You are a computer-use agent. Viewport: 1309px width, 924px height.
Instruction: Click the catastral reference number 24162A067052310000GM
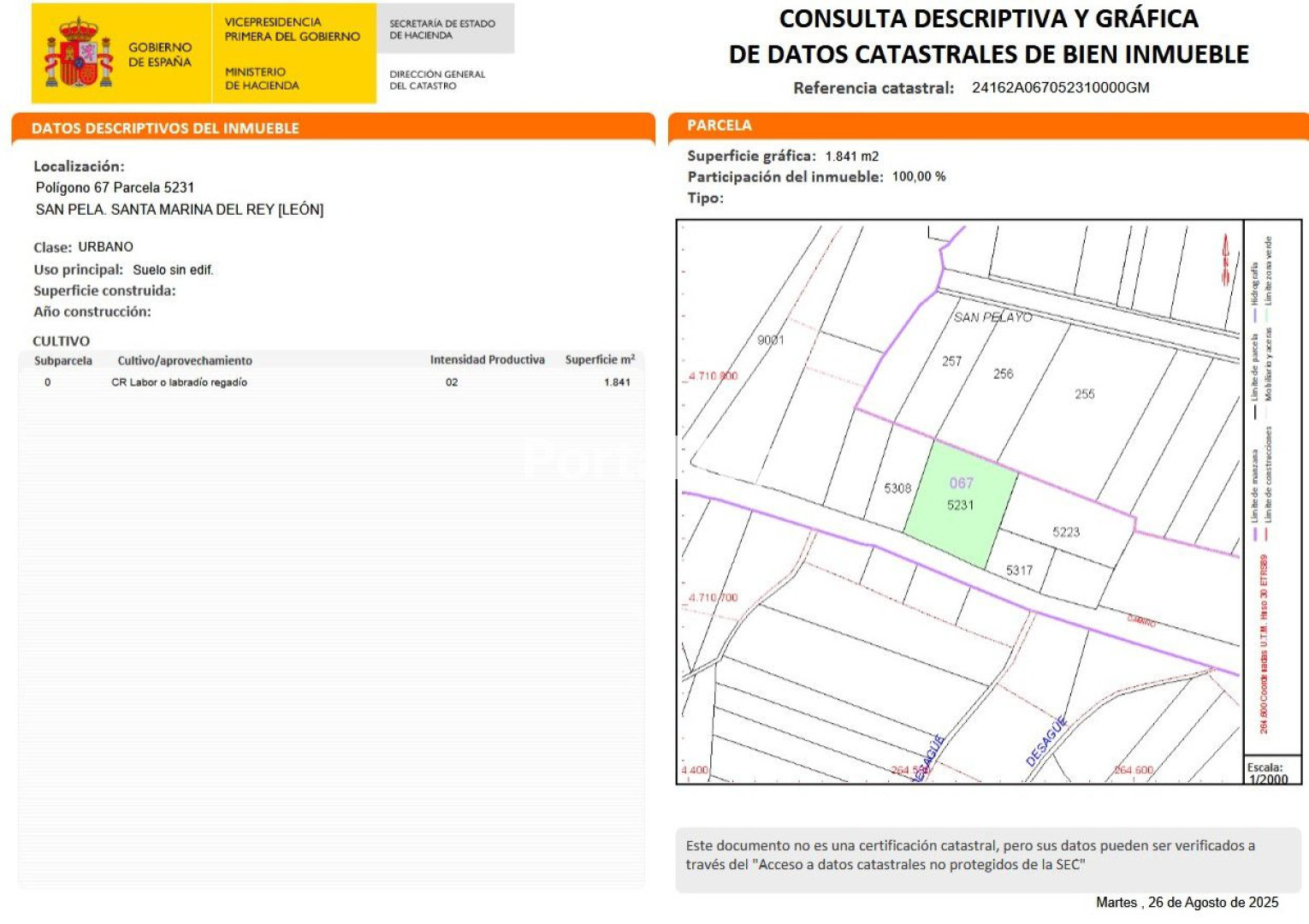(x=1060, y=88)
